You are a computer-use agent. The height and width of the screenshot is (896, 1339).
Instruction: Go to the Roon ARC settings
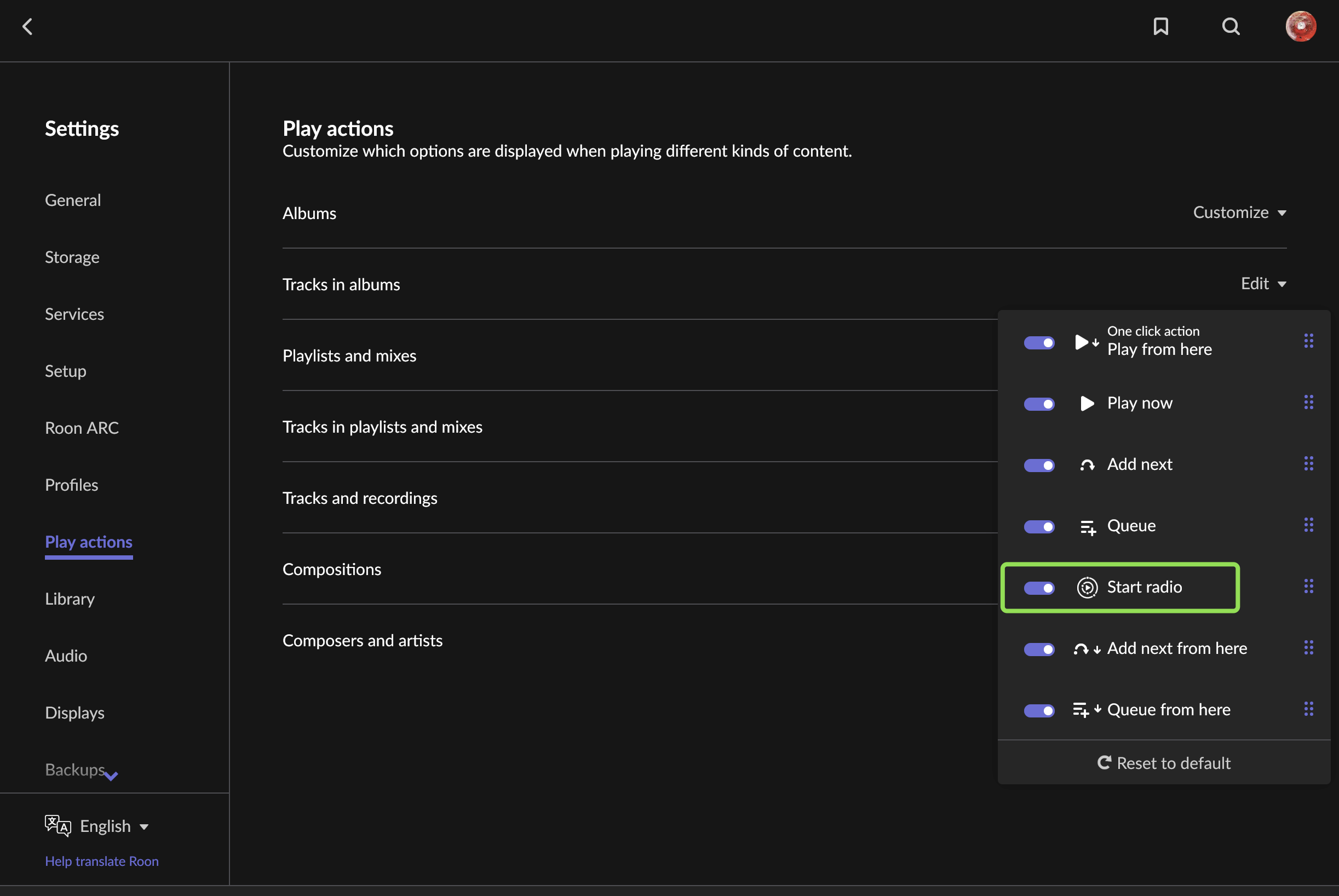[x=82, y=427]
